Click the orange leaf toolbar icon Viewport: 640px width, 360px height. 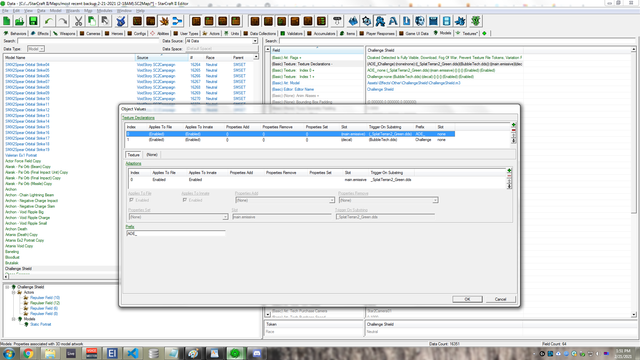164,21
